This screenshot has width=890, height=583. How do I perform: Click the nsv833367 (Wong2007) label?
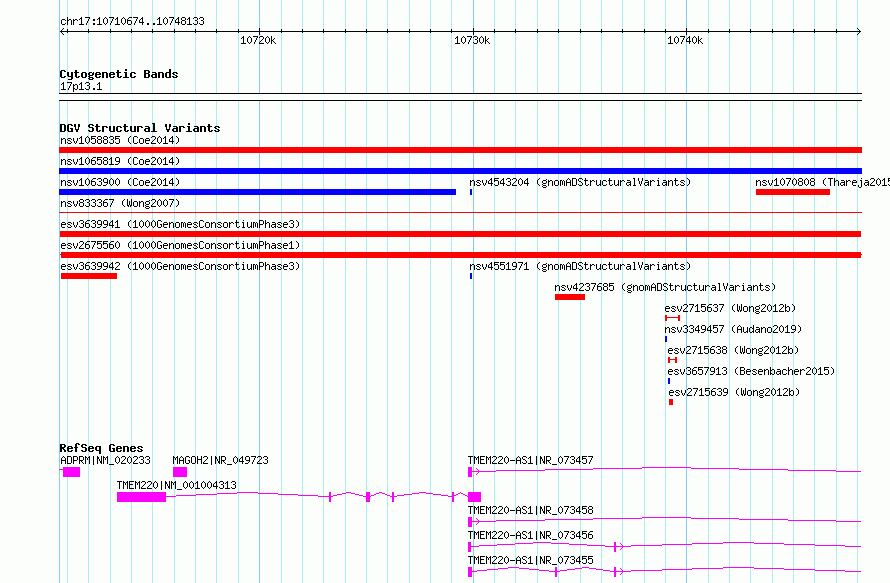120,203
